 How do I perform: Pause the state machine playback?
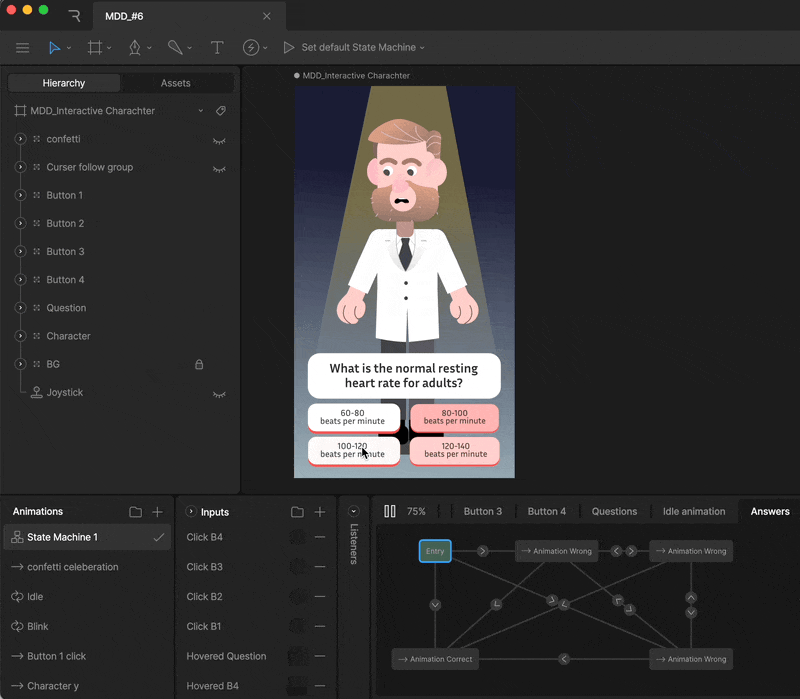[x=390, y=511]
